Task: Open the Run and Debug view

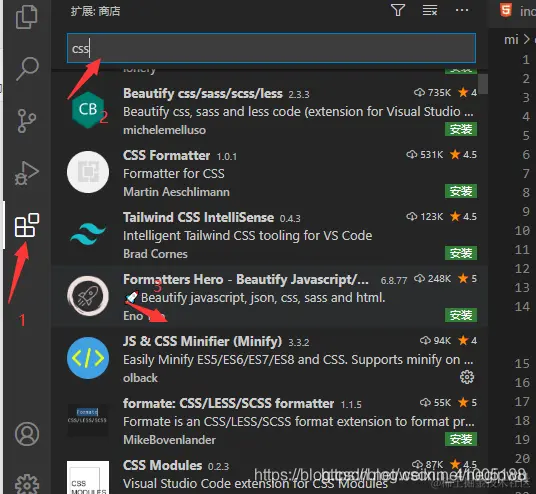Action: [x=27, y=173]
